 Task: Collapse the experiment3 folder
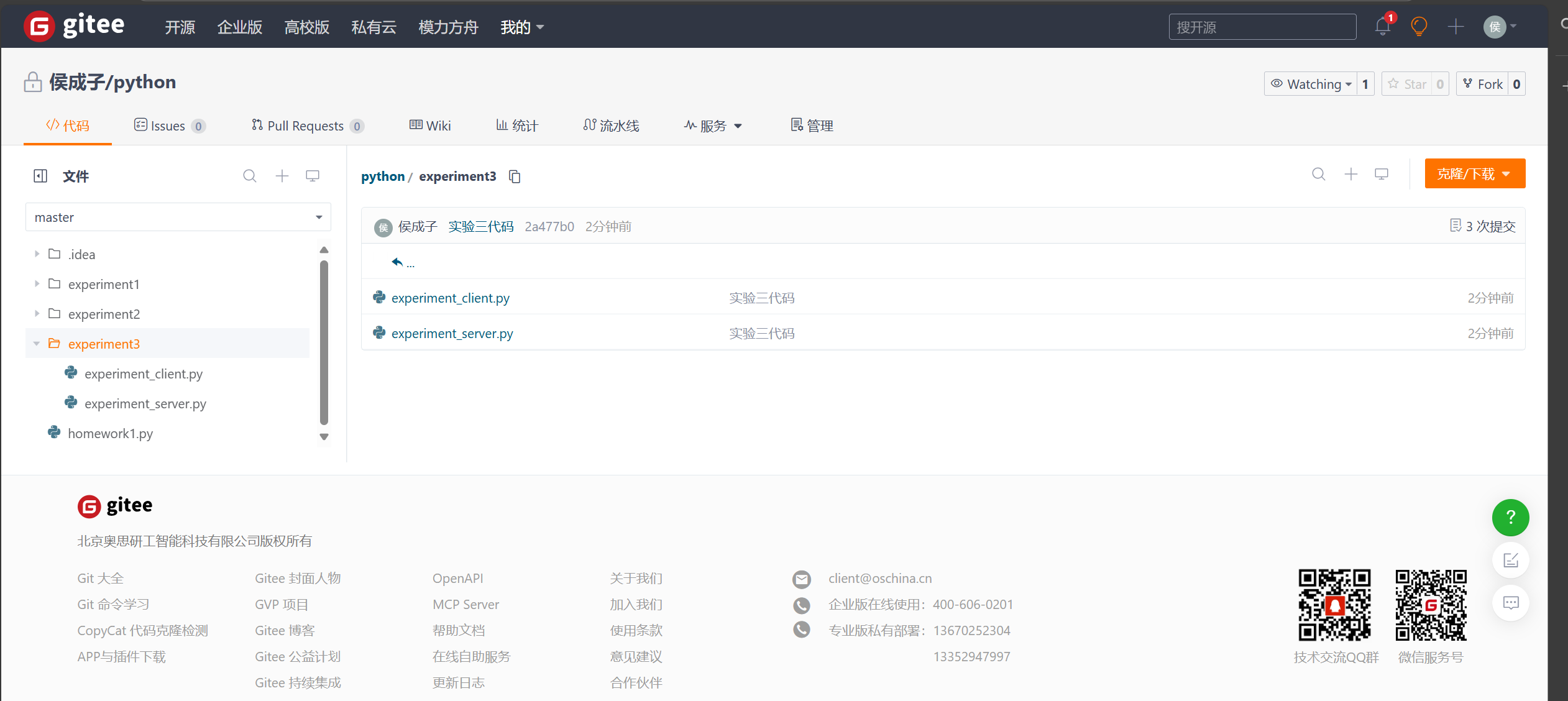point(37,344)
